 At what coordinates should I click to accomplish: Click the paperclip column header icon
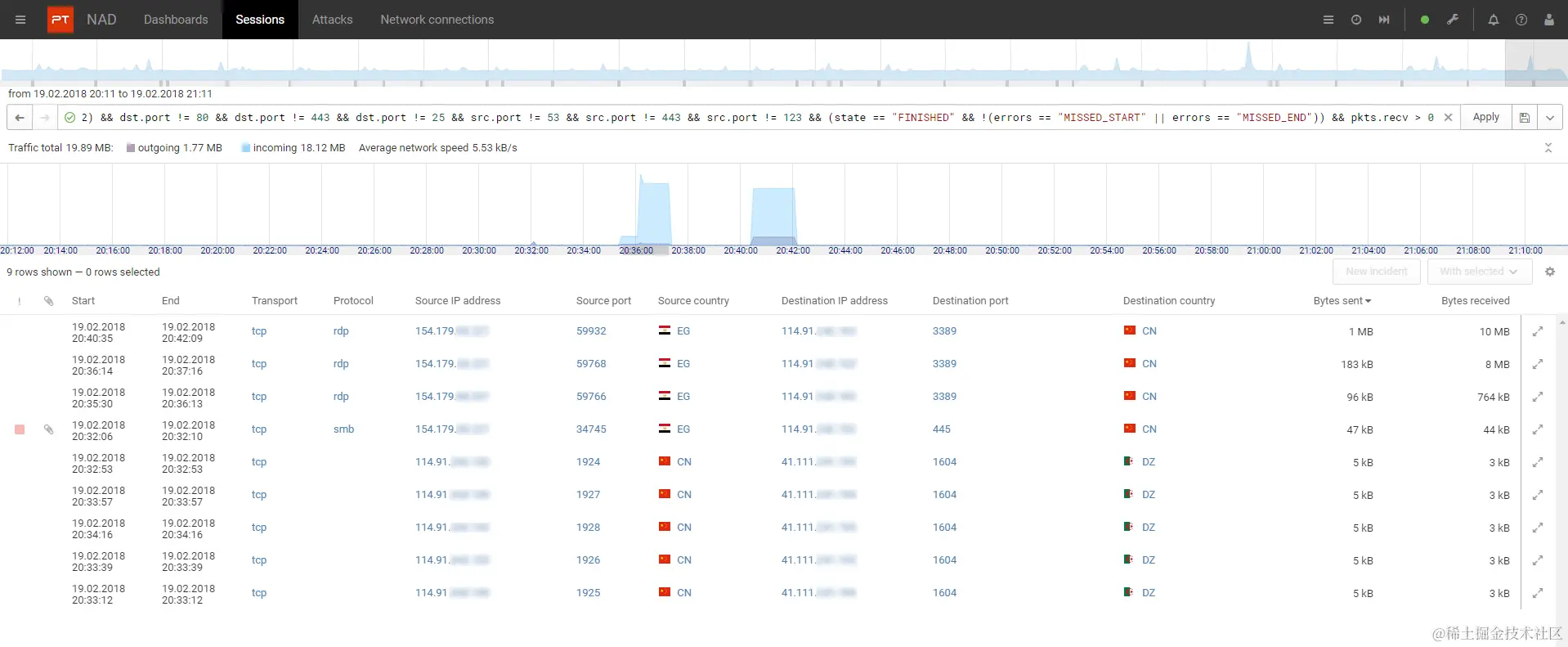click(x=49, y=301)
